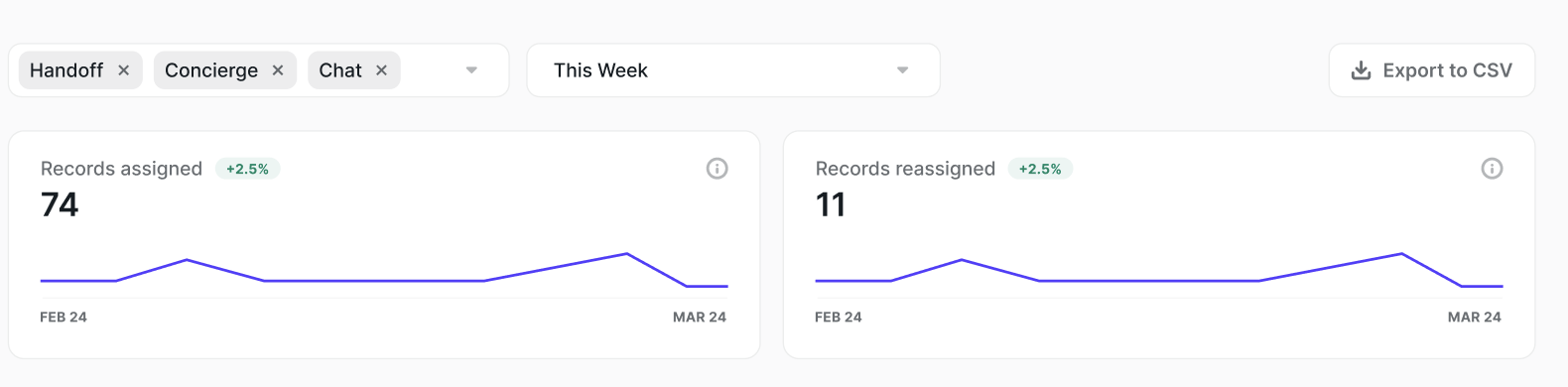Viewport: 1568px width, 387px height.
Task: Click MAR 24 label under Records assigned
Action: (700, 318)
